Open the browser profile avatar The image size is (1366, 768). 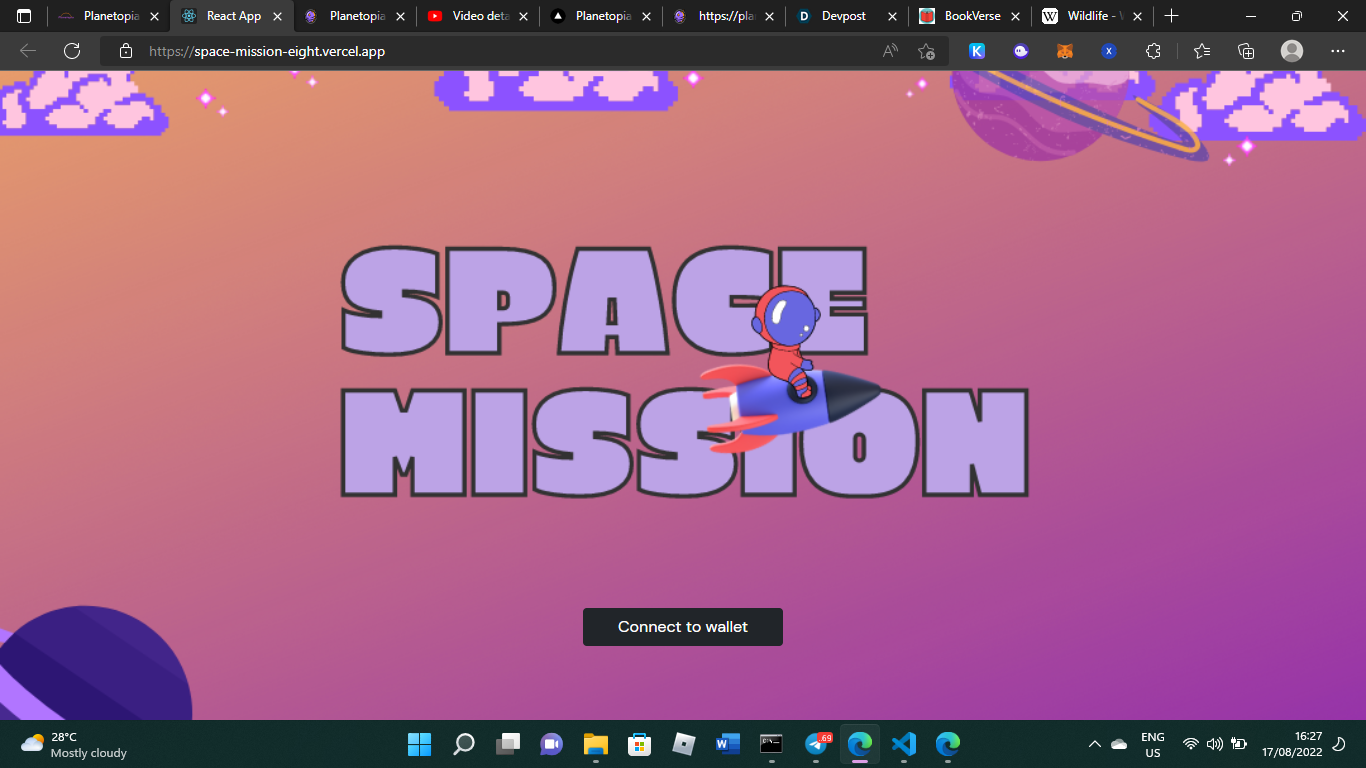pos(1292,51)
